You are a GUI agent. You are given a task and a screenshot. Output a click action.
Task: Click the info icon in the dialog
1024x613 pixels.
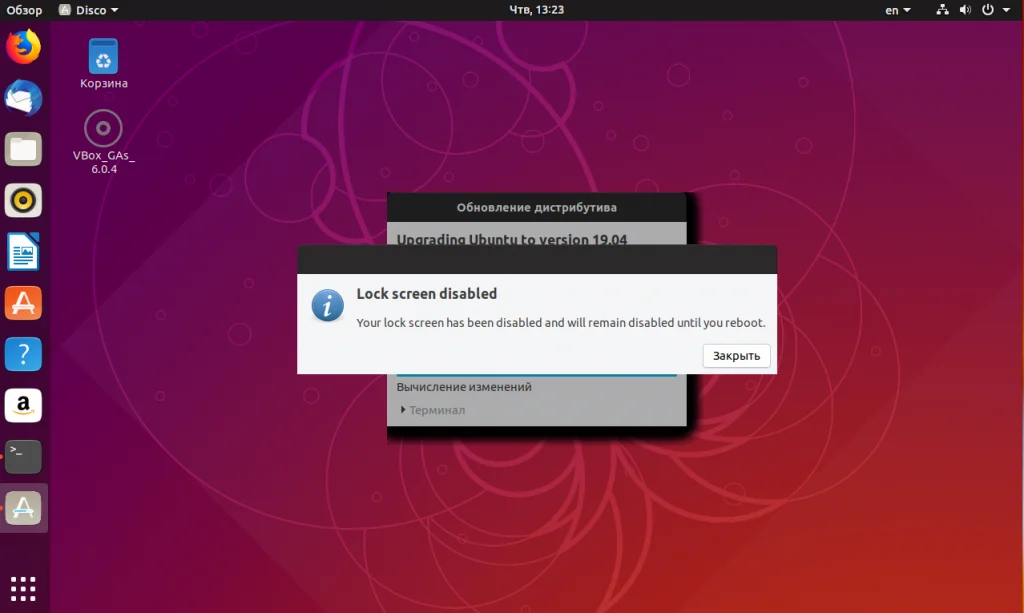point(327,305)
